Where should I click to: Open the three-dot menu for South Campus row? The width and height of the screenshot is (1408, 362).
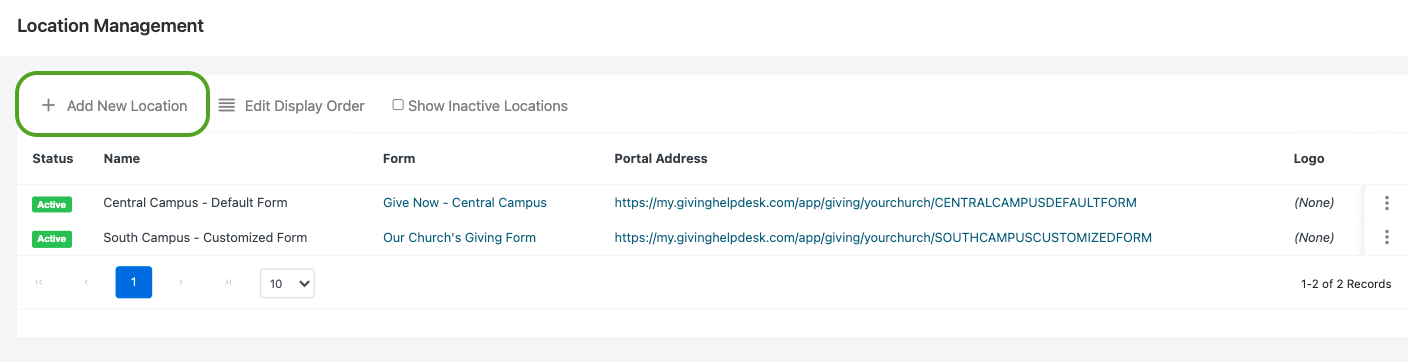pos(1386,238)
